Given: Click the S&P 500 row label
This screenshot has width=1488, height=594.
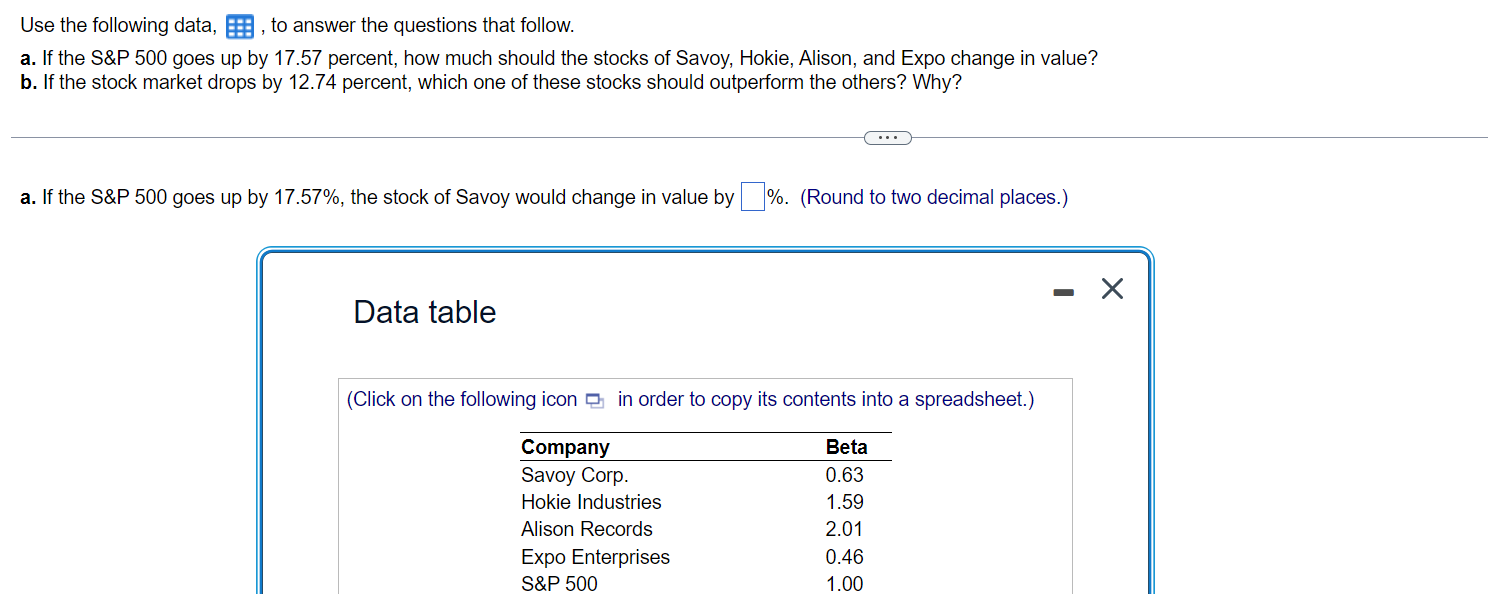Looking at the screenshot, I should coord(559,583).
